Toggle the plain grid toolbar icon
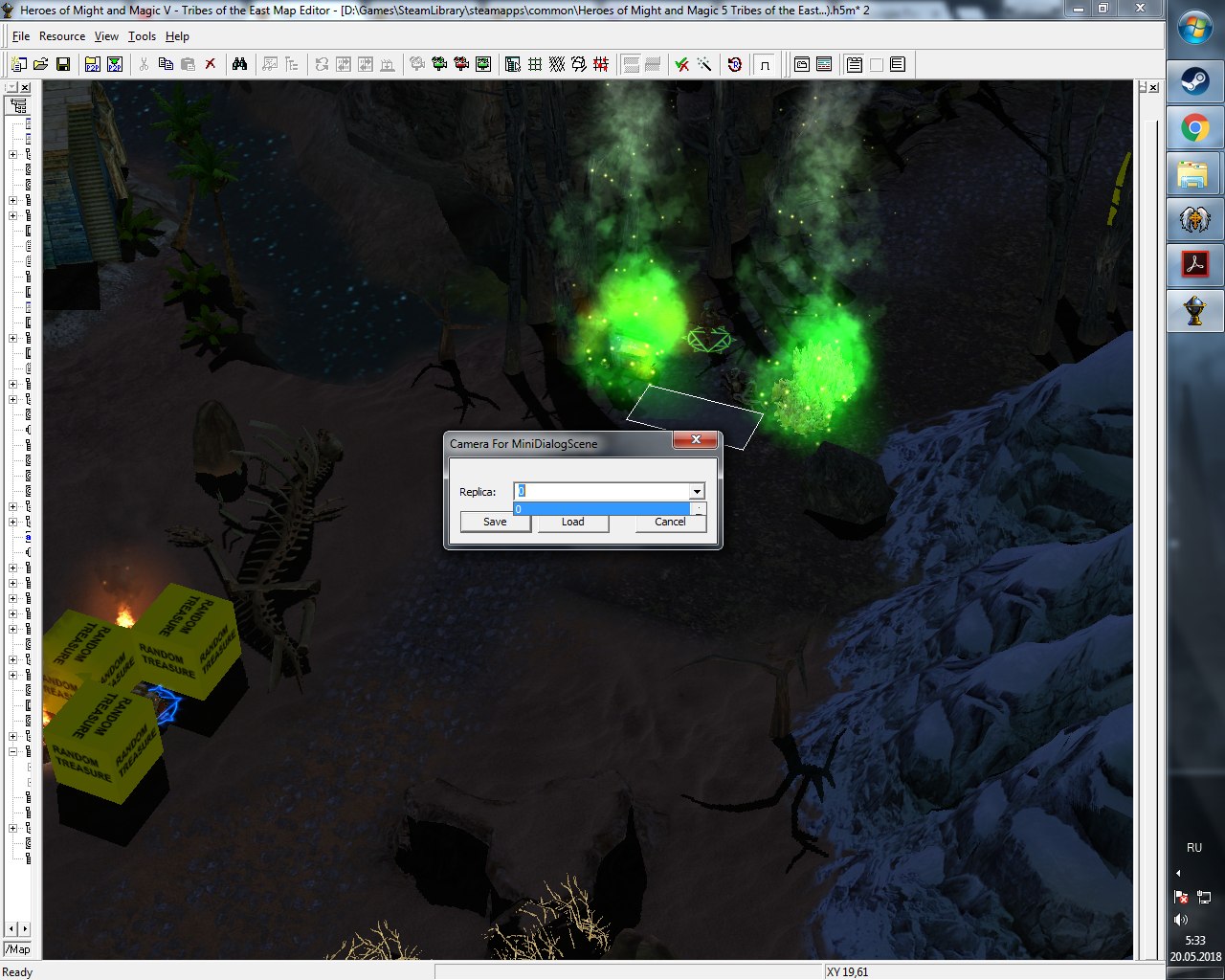Screen dimensions: 1225x980 pos(535,64)
